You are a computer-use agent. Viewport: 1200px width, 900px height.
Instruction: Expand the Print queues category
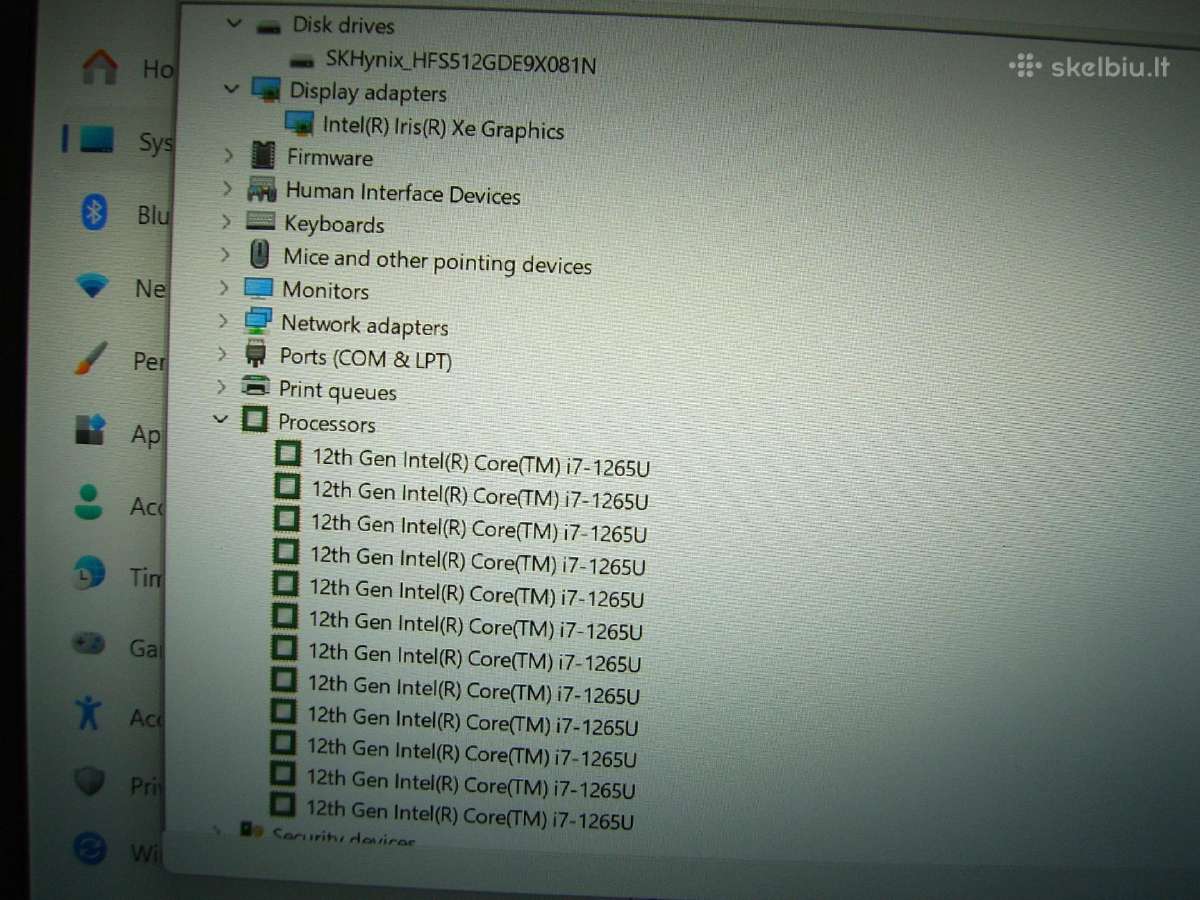coord(221,386)
